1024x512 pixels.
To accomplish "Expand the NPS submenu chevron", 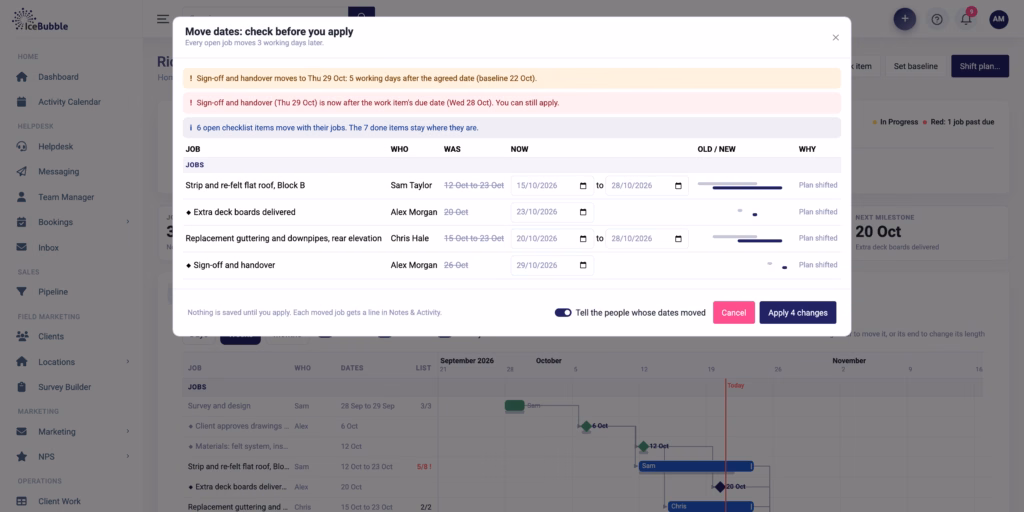I will tap(127, 456).
